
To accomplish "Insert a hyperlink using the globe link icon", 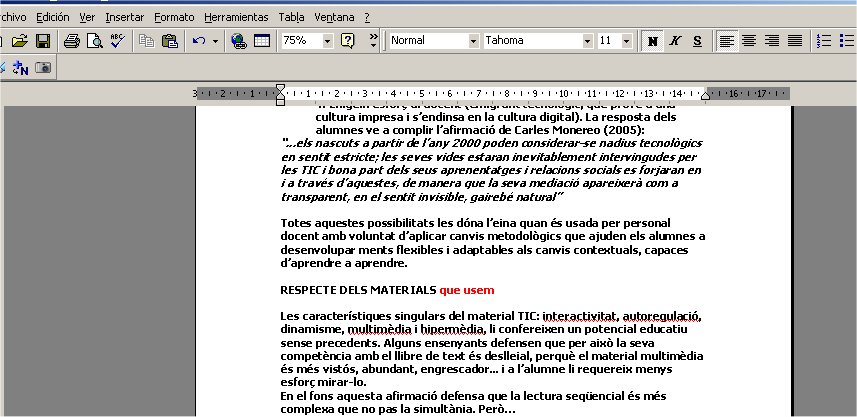I will 239,41.
